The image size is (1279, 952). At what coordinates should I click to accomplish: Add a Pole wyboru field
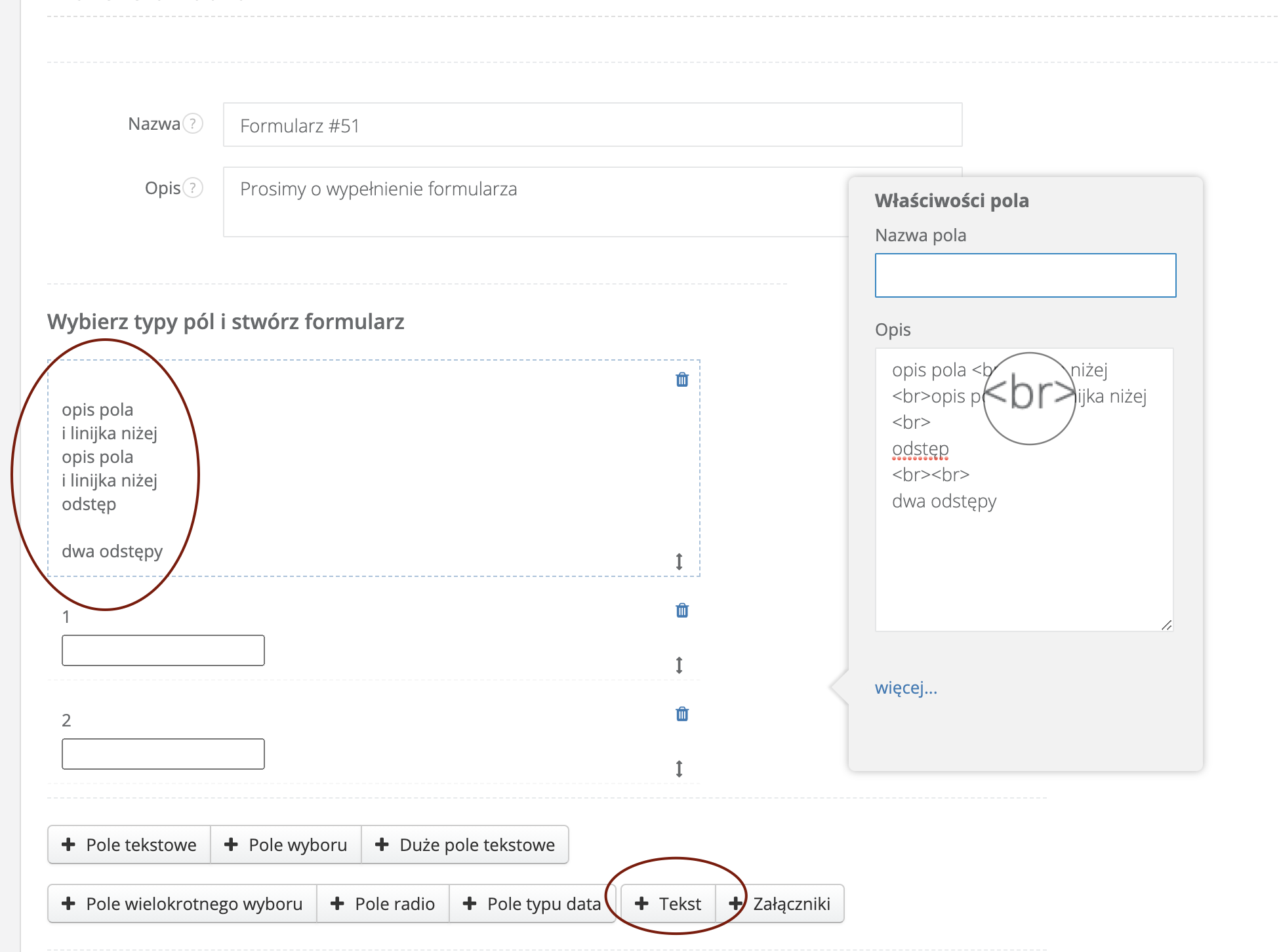click(x=286, y=844)
